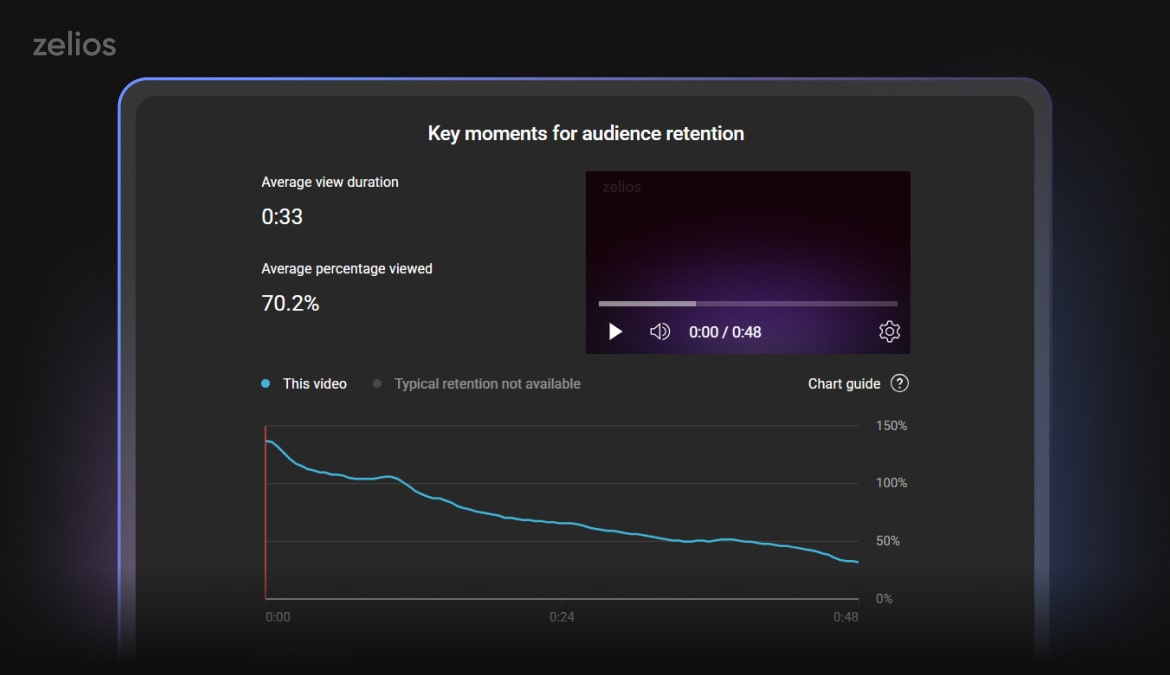
Task: Click the Average view duration value 0:33
Action: (x=281, y=216)
